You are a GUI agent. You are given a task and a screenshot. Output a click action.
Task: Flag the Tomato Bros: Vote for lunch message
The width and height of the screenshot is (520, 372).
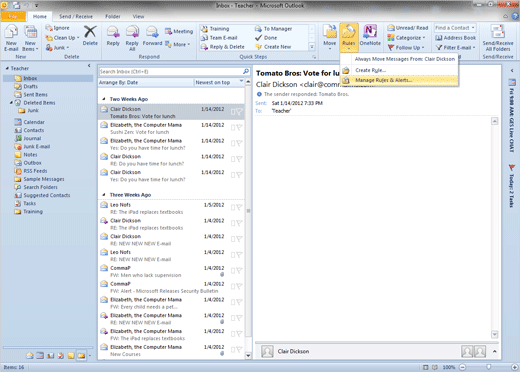(x=239, y=112)
